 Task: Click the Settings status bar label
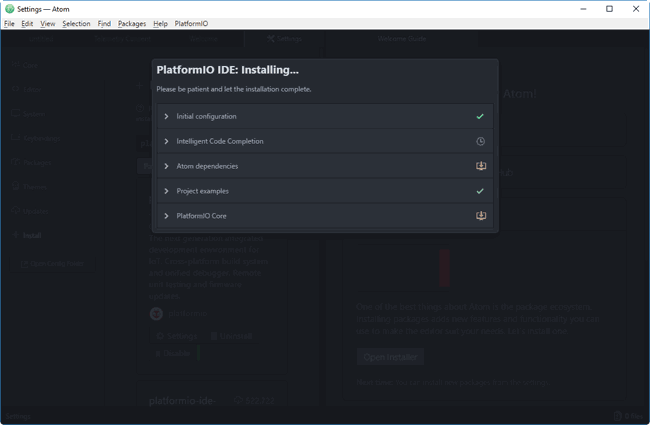(18, 416)
